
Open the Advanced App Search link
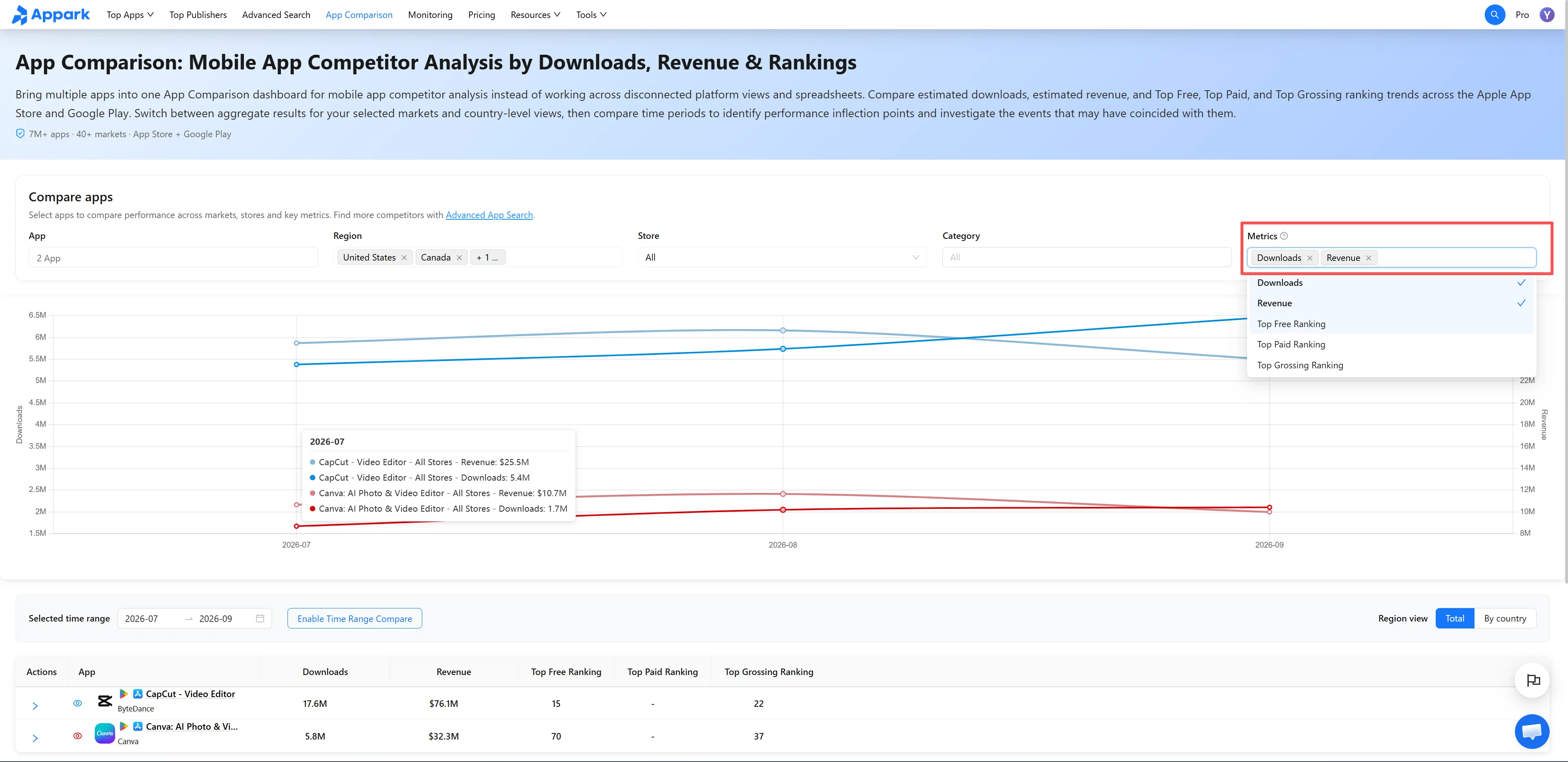(489, 215)
